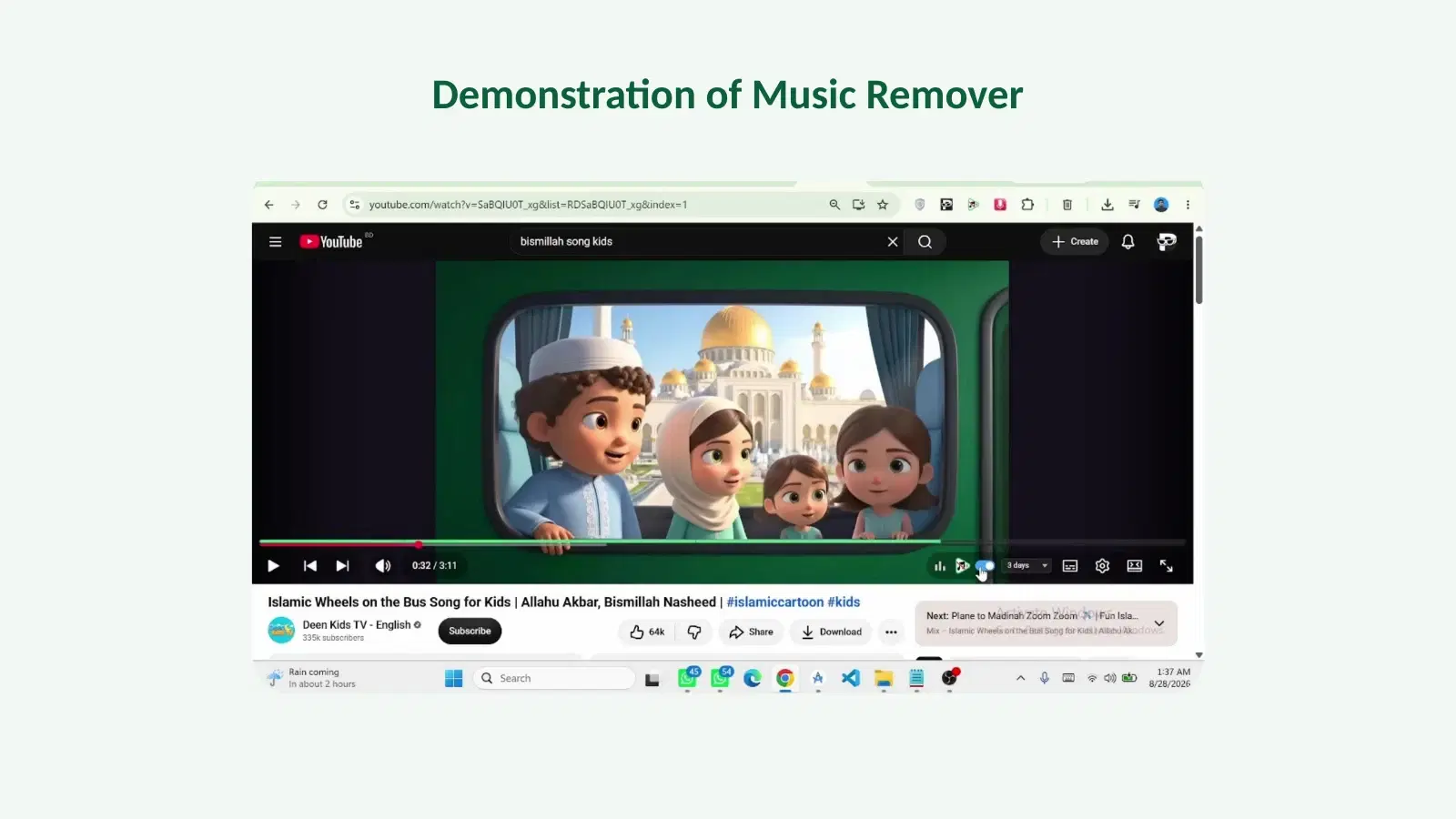Open Task View on taskbar
Viewport: 1456px width, 819px height.
tap(652, 679)
